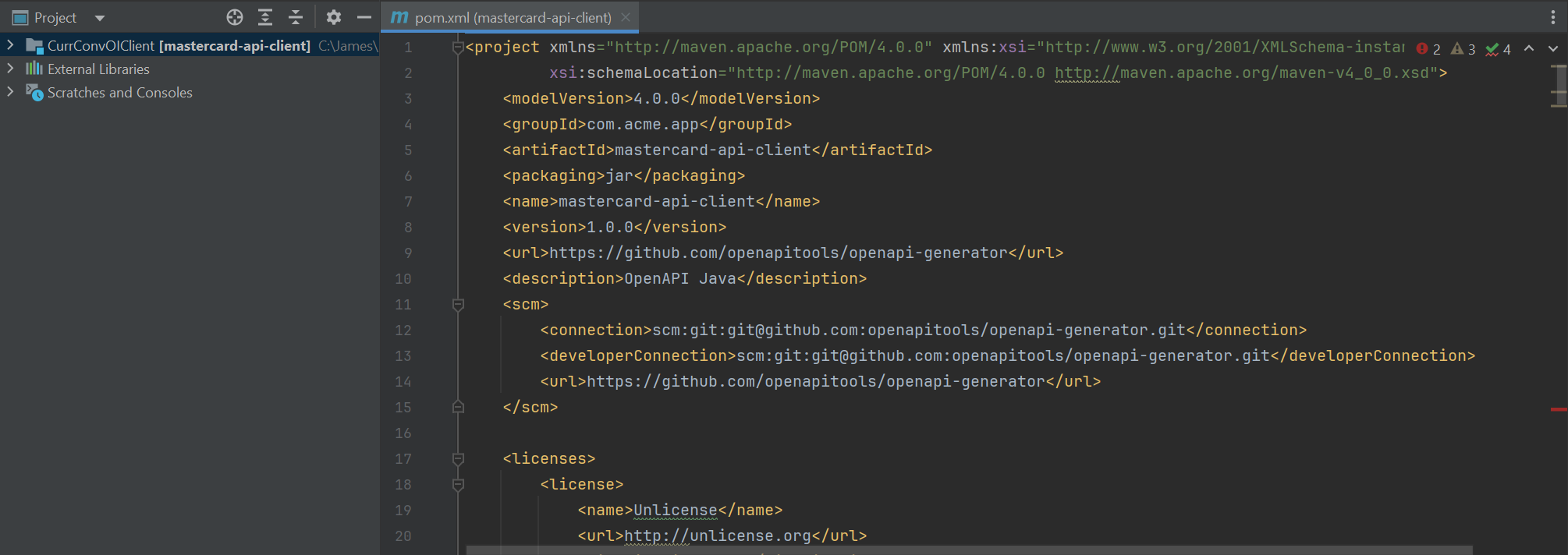Close the pom.xml tab
Image resolution: width=1568 pixels, height=555 pixels.
(626, 17)
